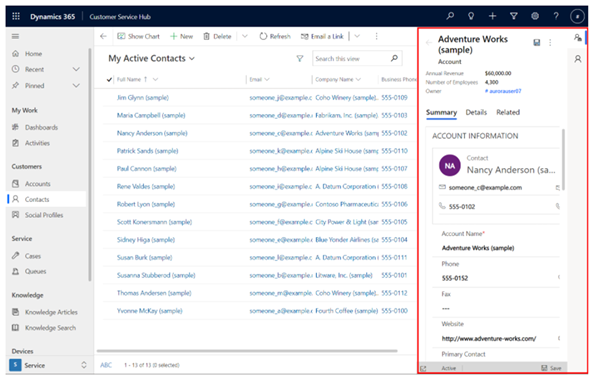Collapse the site map hamburger menu
This screenshot has width=600, height=385.
coord(15,36)
